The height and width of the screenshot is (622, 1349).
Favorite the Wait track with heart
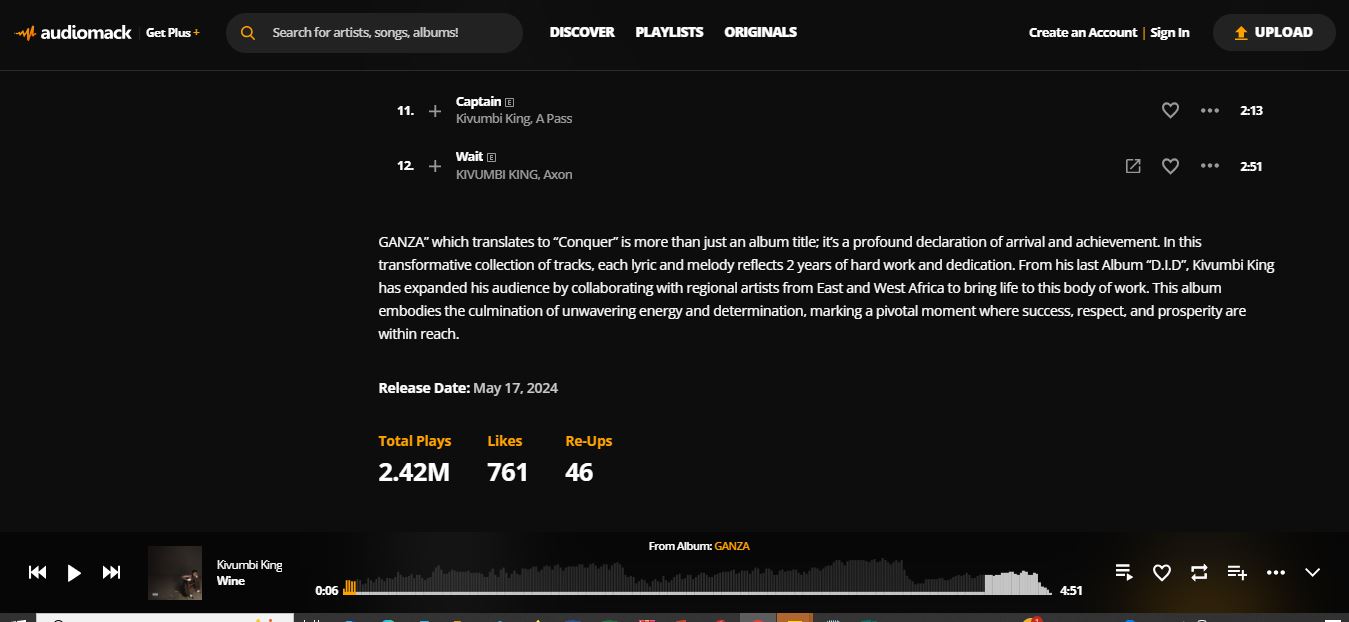(1170, 166)
